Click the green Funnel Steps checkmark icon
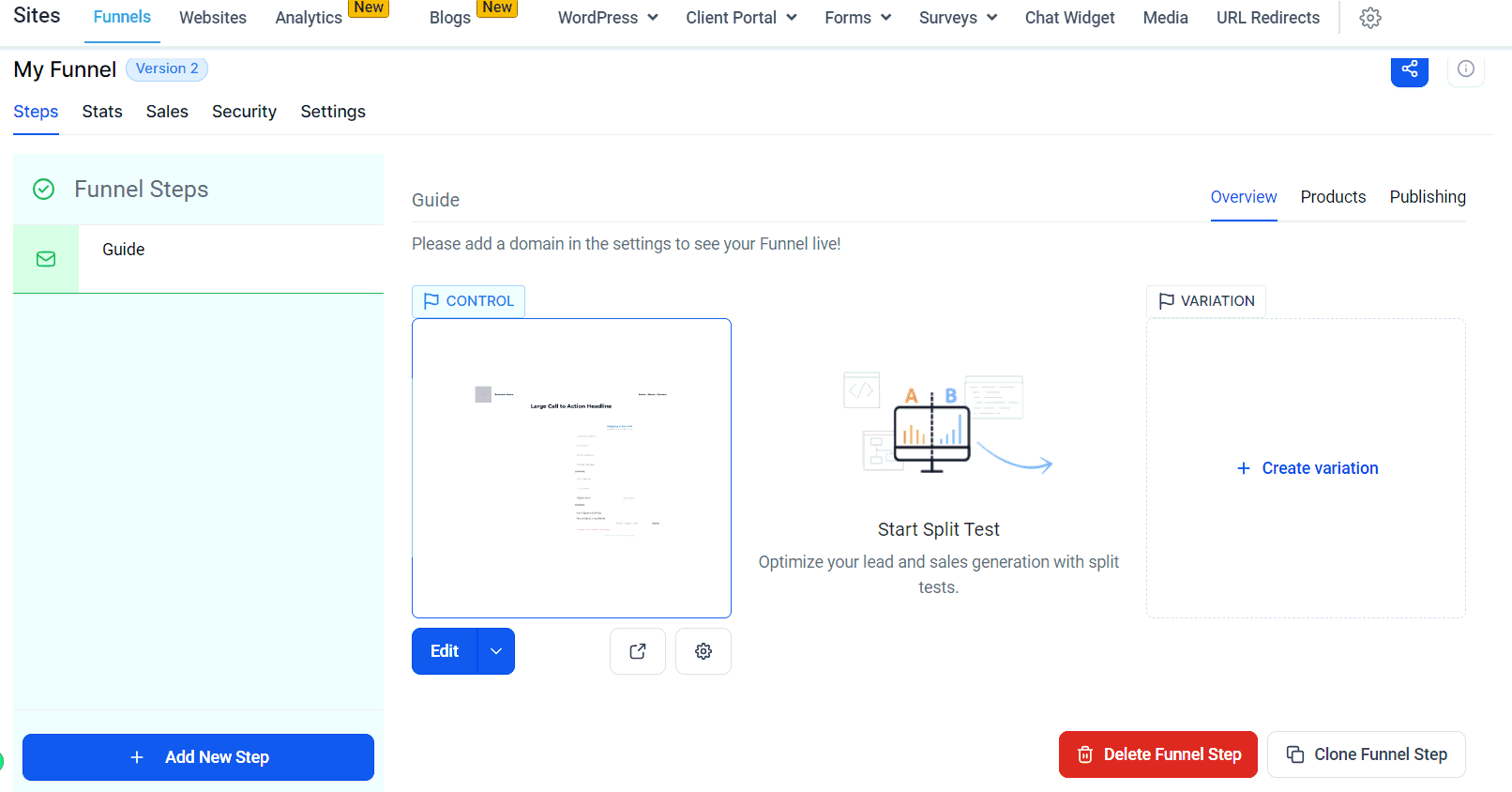Viewport: 1512px width, 792px height. coord(44,190)
